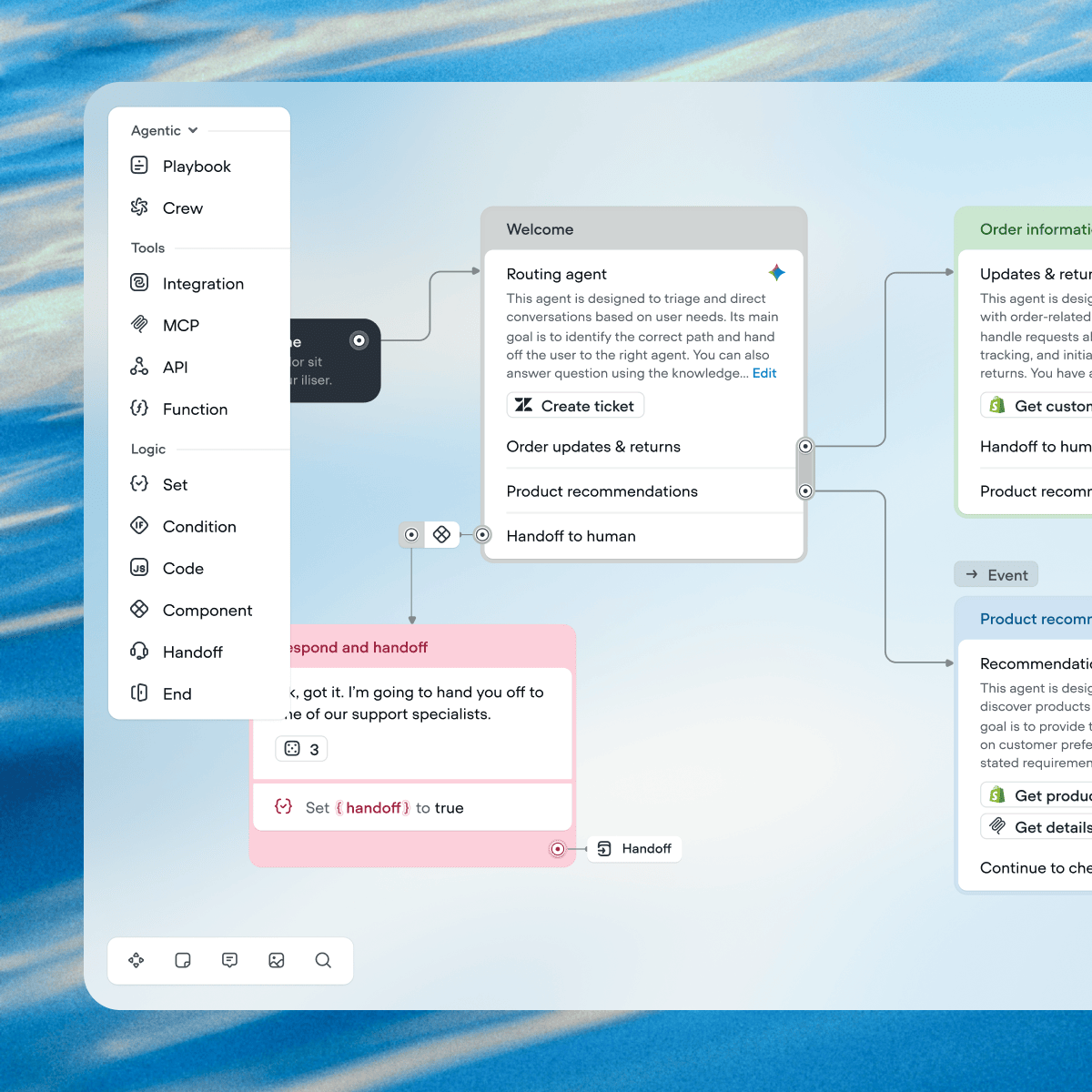
Task: Select the Handoff to human path
Action: (643, 536)
